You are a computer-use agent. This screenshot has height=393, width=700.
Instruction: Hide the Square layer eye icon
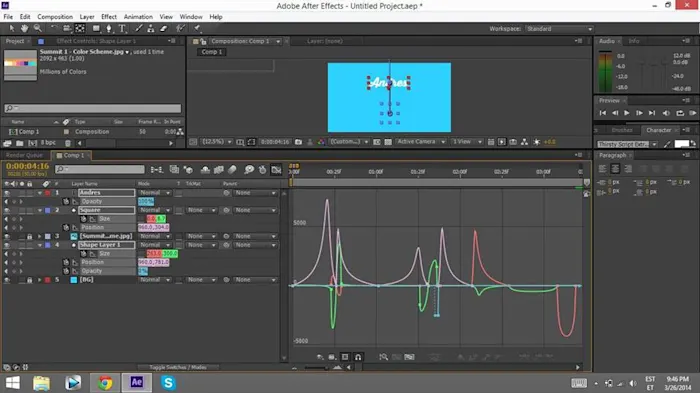click(7, 210)
